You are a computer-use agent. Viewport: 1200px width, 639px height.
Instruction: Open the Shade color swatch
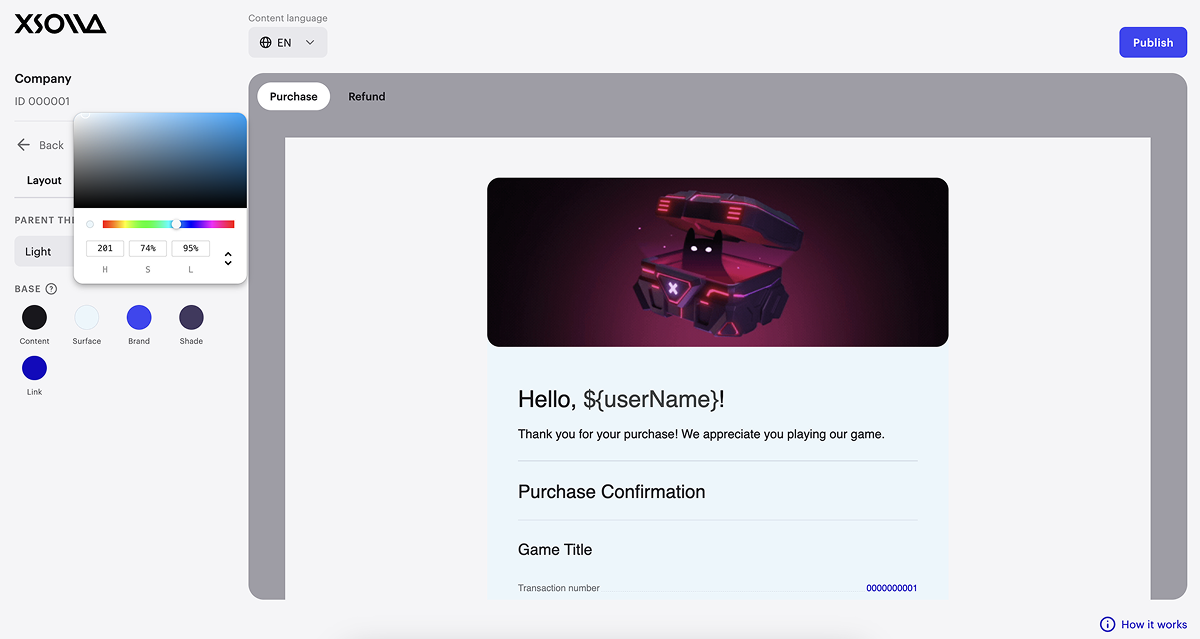pyautogui.click(x=191, y=318)
